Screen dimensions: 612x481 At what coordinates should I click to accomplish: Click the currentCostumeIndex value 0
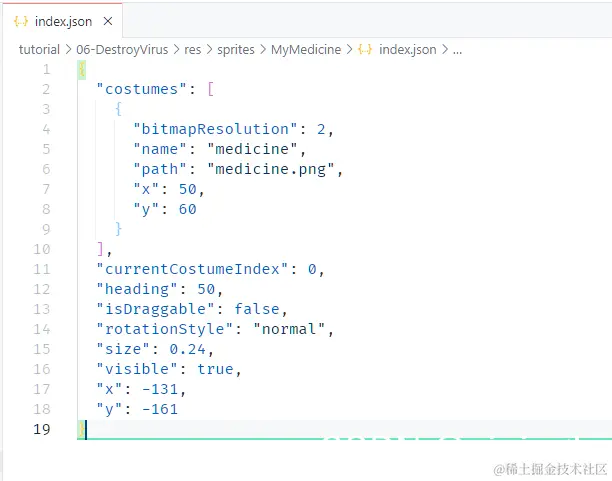(312, 269)
